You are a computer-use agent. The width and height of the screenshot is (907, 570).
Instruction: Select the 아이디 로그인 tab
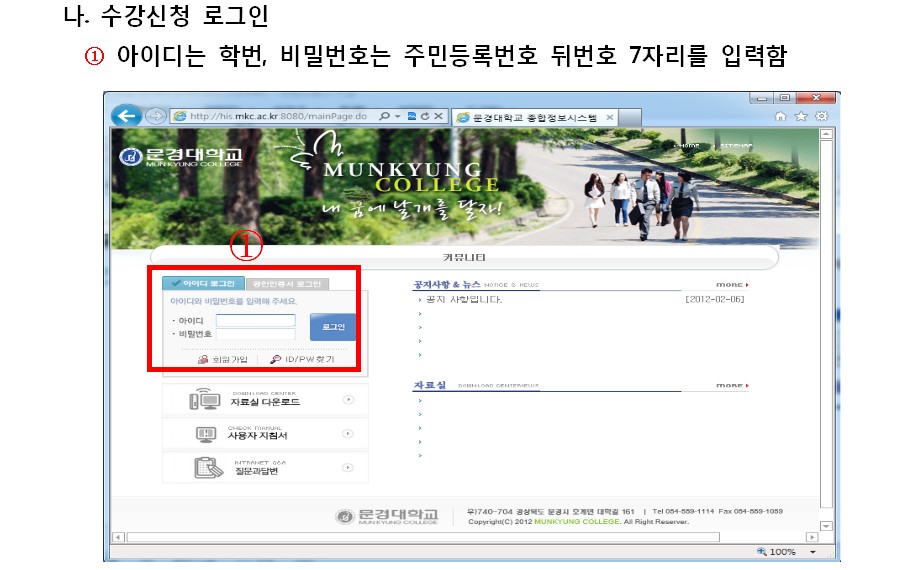click(204, 284)
